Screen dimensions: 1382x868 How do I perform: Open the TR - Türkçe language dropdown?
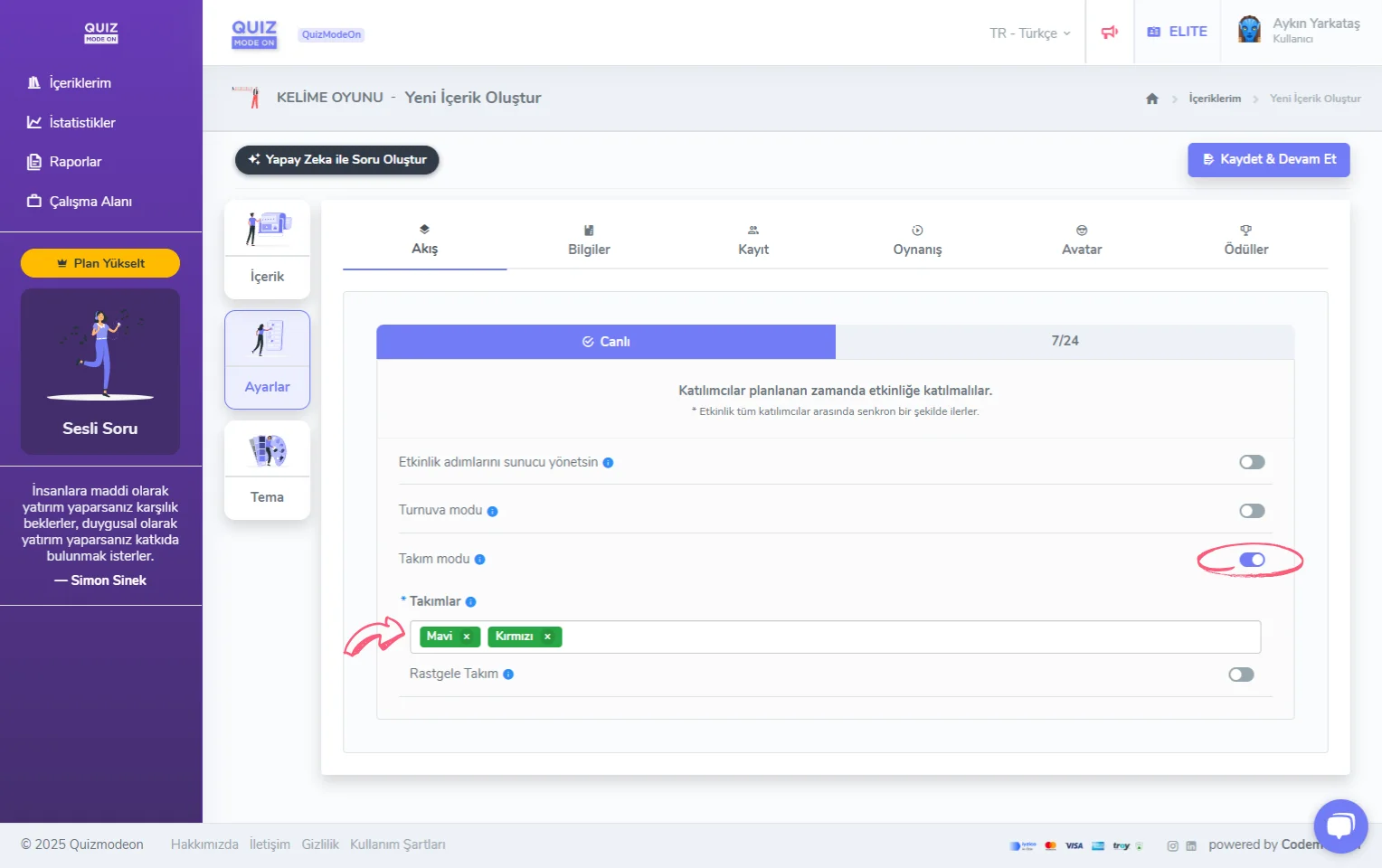pyautogui.click(x=1029, y=33)
